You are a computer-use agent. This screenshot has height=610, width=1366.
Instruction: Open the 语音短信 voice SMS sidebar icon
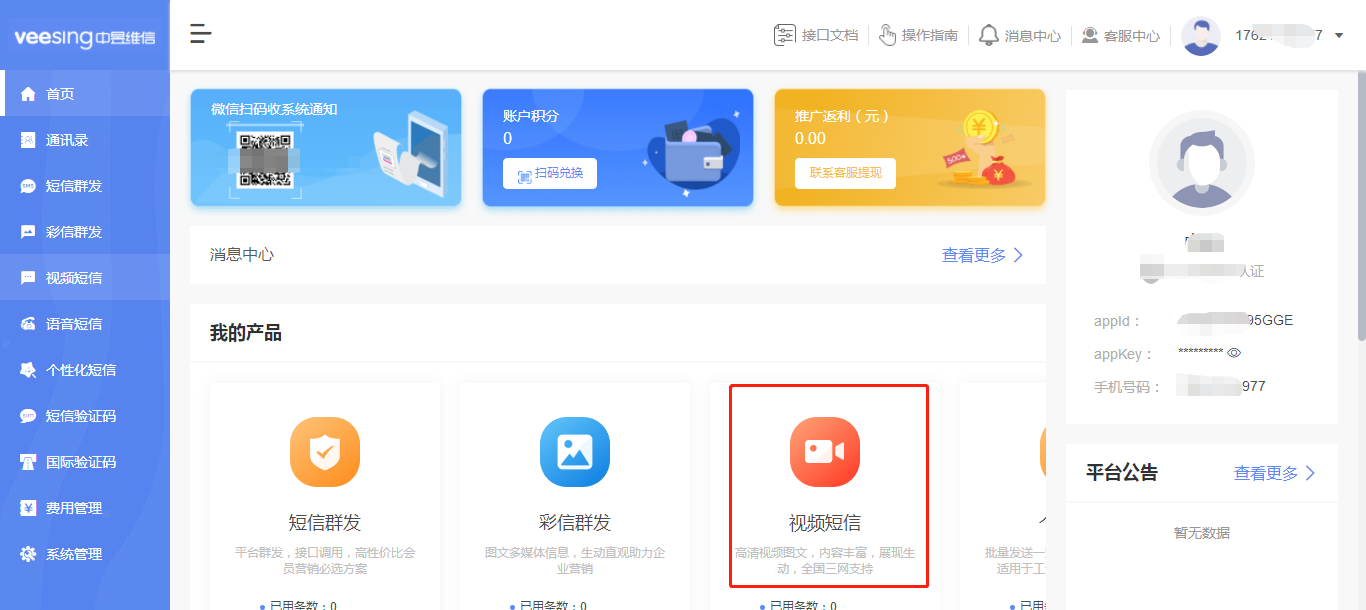click(x=30, y=323)
